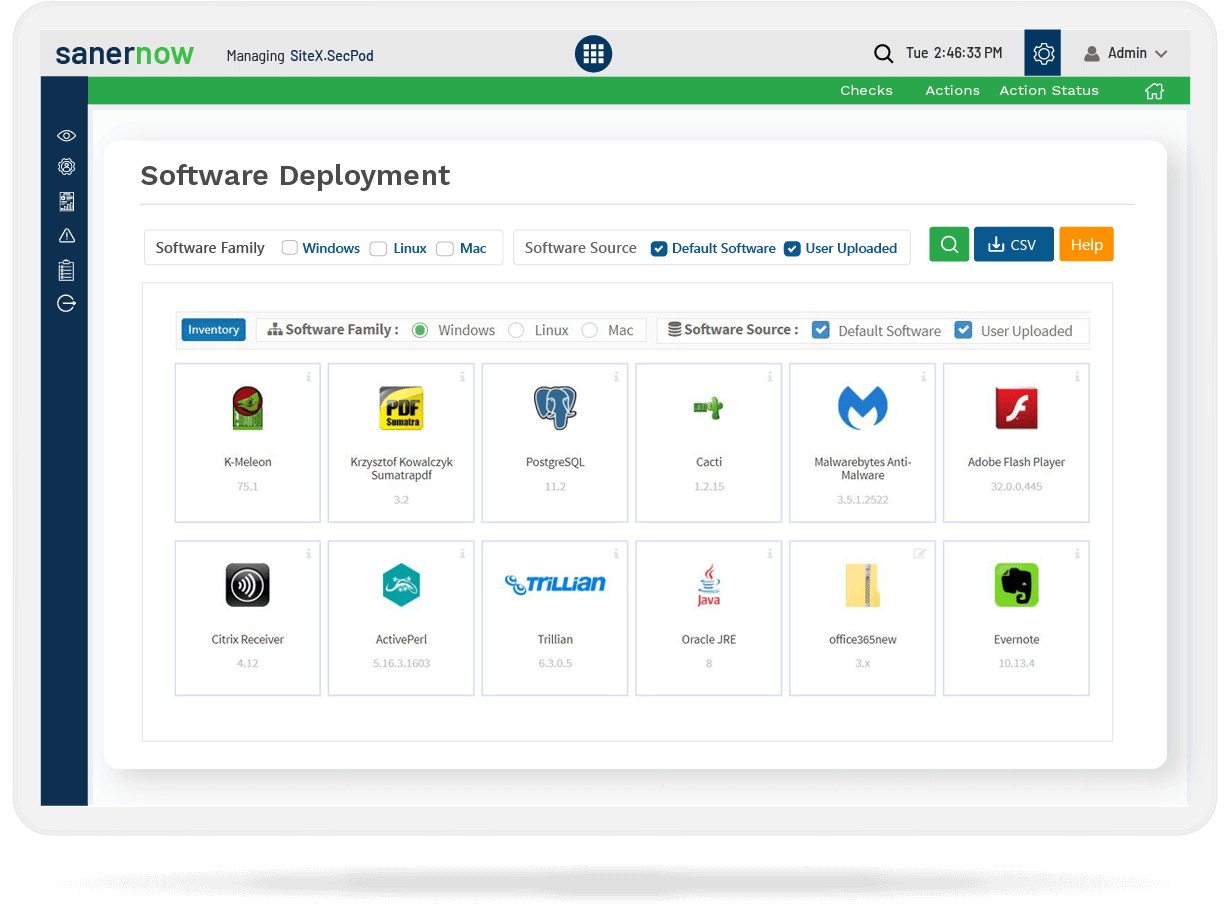The height and width of the screenshot is (904, 1230).
Task: Open the search magnifier icon
Action: pyautogui.click(x=883, y=53)
